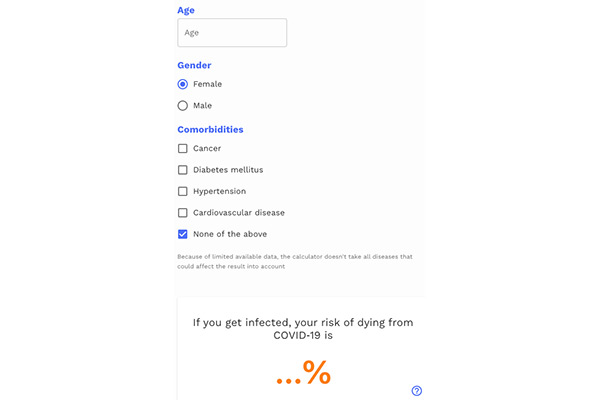
Task: Check the Cancer checkbox
Action: (183, 149)
